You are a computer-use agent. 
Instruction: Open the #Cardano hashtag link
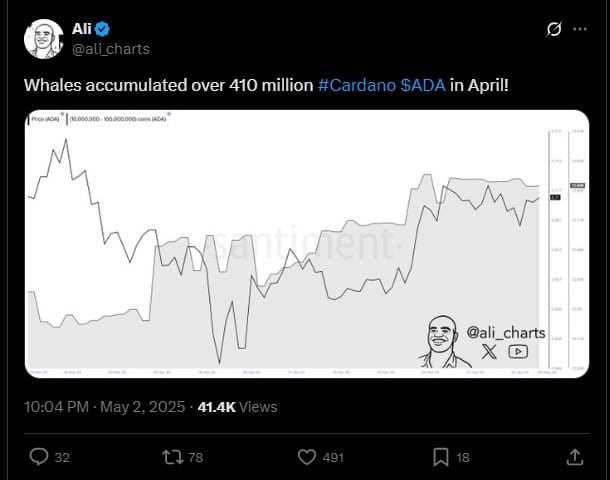point(356,87)
